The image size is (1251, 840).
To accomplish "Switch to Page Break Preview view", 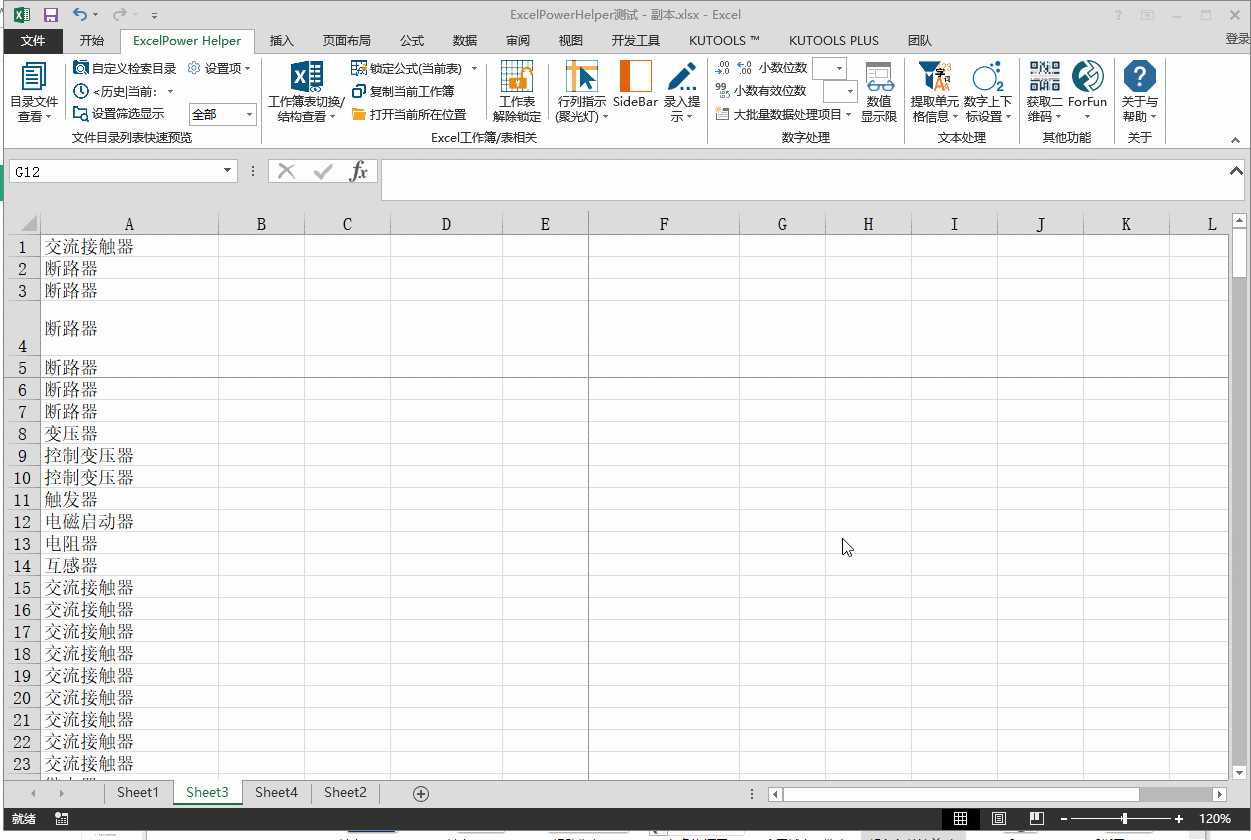I will 1037,819.
